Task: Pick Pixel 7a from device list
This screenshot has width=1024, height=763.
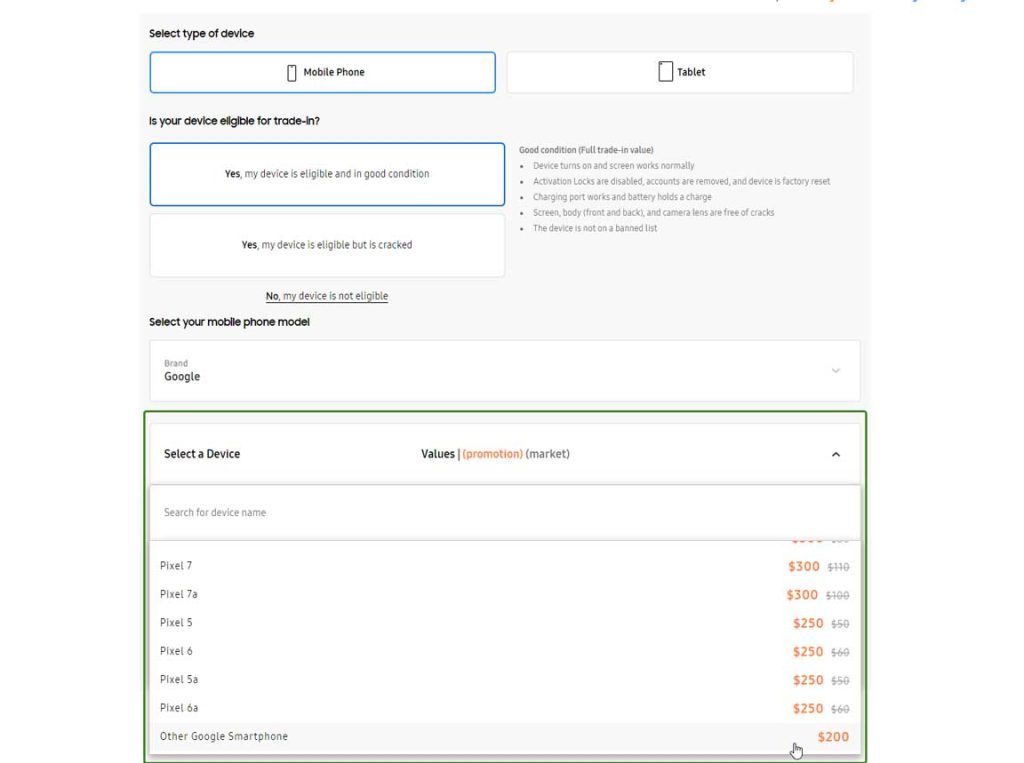Action: [179, 594]
